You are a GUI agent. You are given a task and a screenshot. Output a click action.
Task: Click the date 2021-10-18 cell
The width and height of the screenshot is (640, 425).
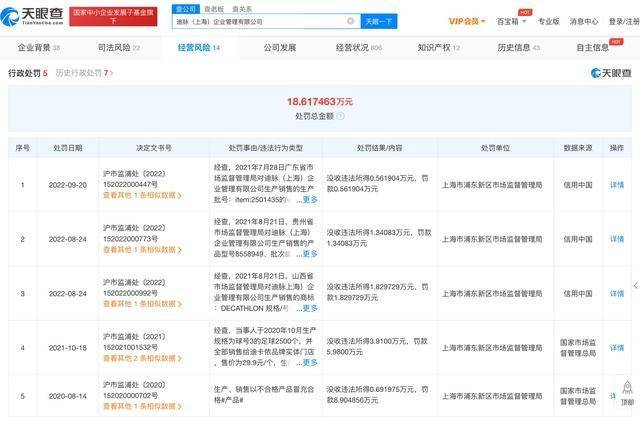[x=68, y=348]
